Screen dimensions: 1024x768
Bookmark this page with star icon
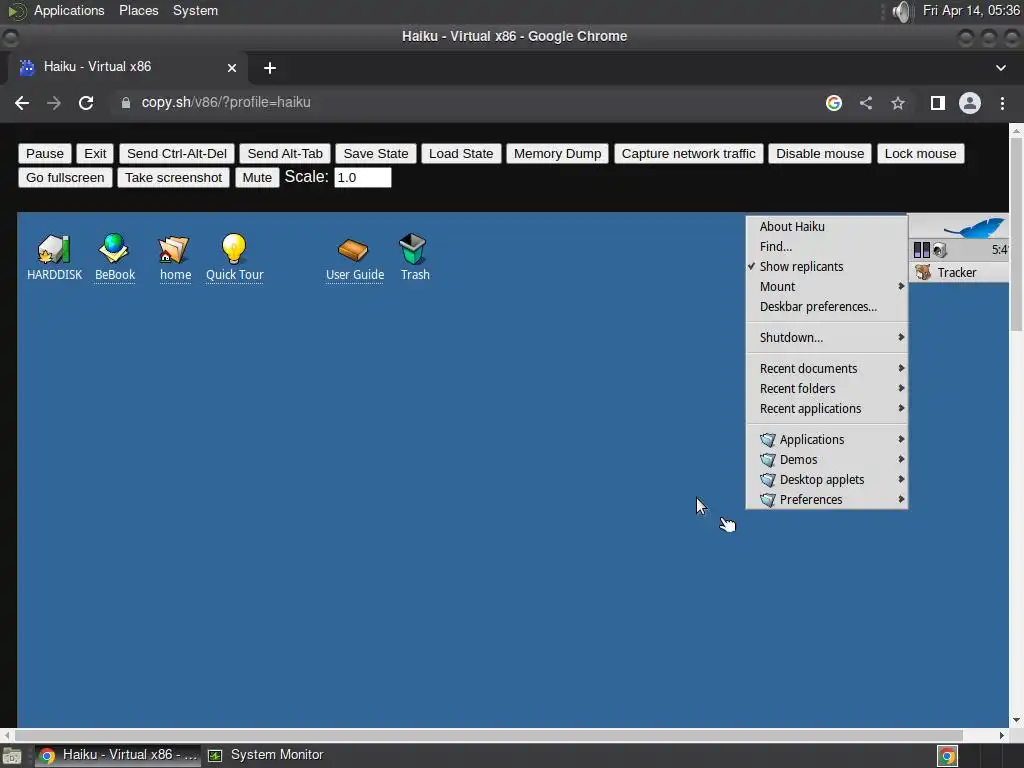898,103
